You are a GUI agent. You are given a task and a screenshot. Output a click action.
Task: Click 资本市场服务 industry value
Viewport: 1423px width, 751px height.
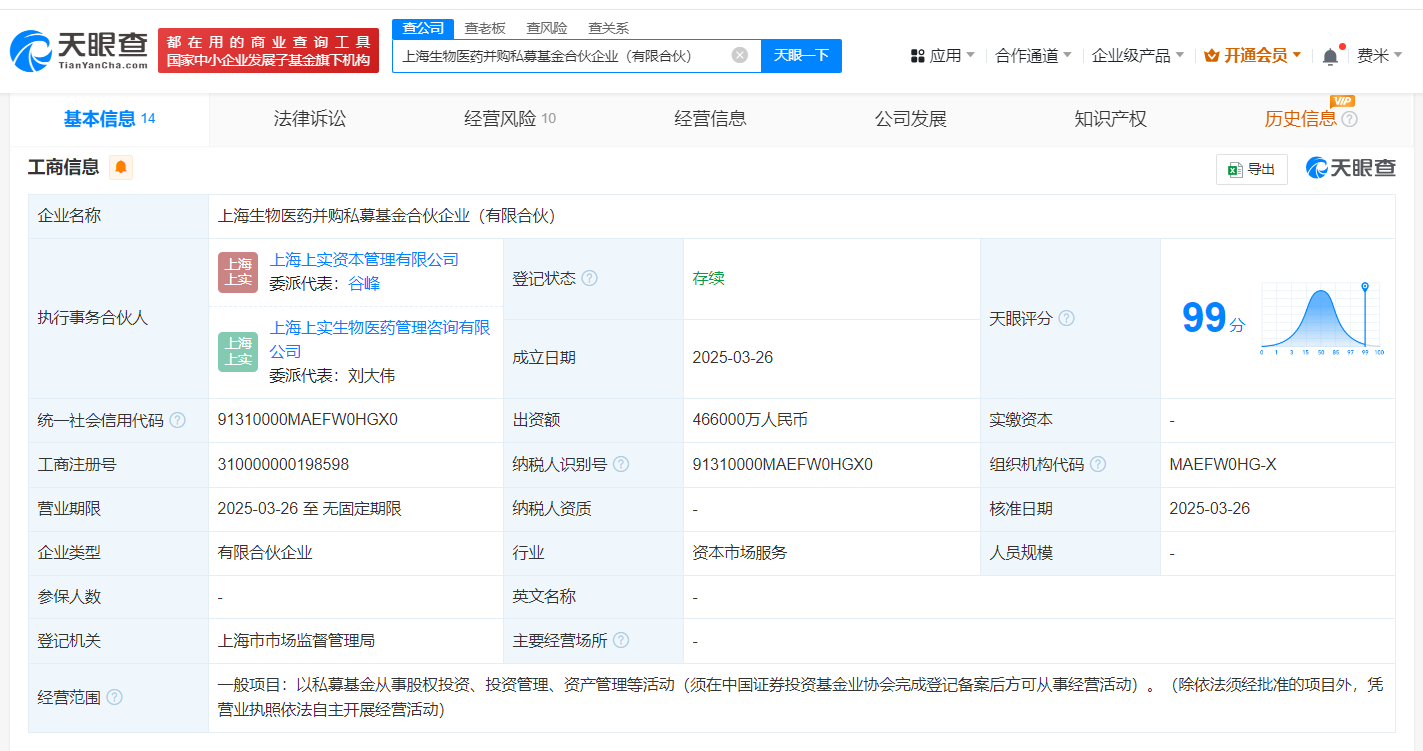[740, 552]
